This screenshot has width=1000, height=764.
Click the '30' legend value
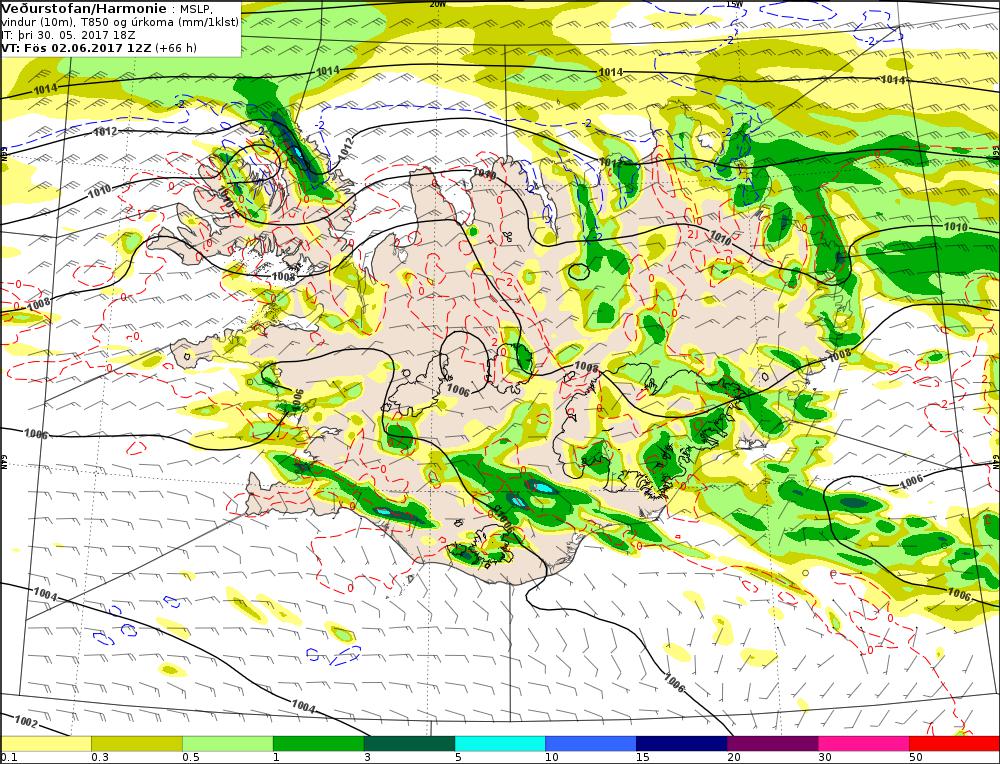(x=825, y=757)
